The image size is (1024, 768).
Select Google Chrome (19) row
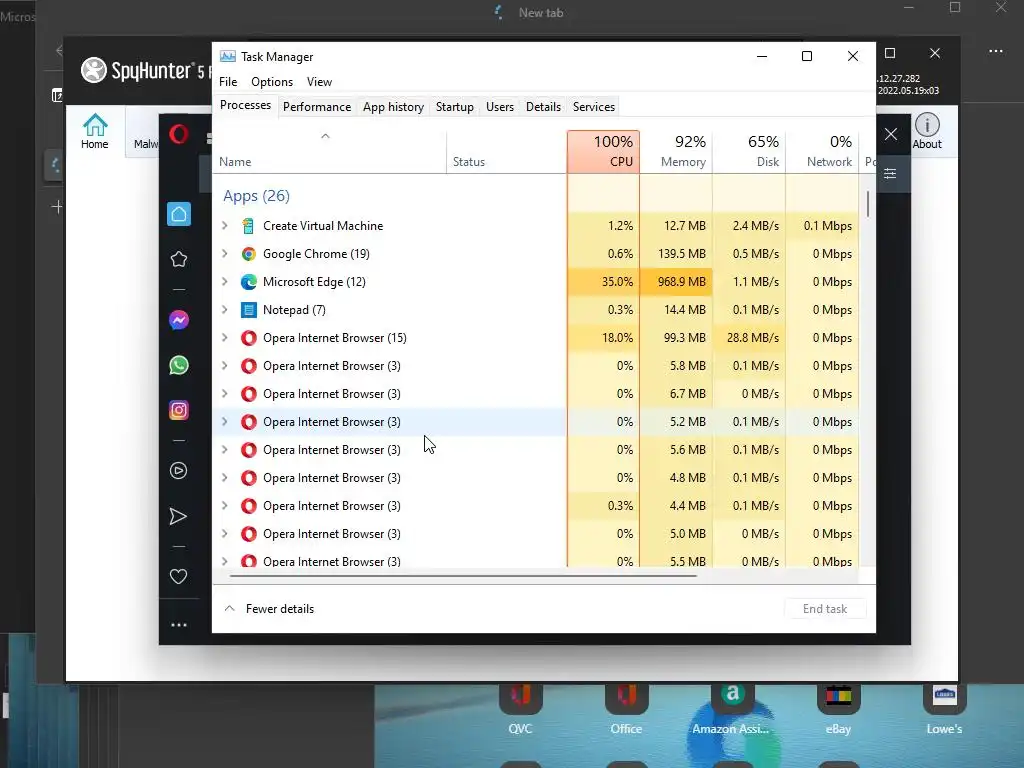[536, 254]
